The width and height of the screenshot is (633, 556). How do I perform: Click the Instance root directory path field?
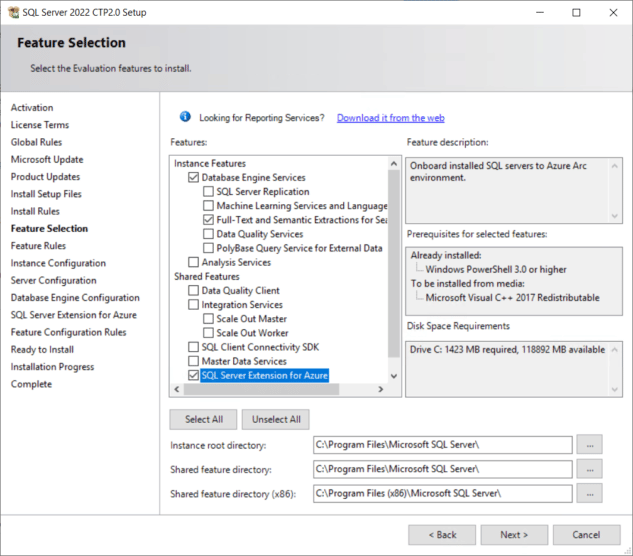point(442,445)
